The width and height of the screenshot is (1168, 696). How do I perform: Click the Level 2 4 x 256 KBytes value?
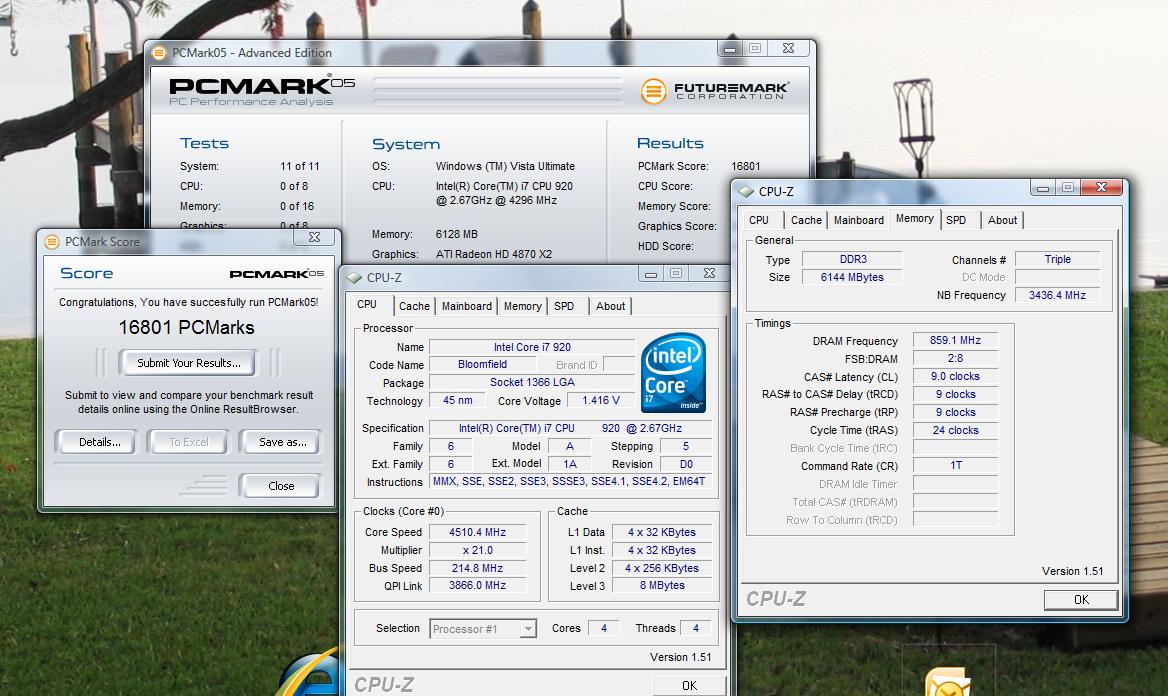pyautogui.click(x=661, y=568)
